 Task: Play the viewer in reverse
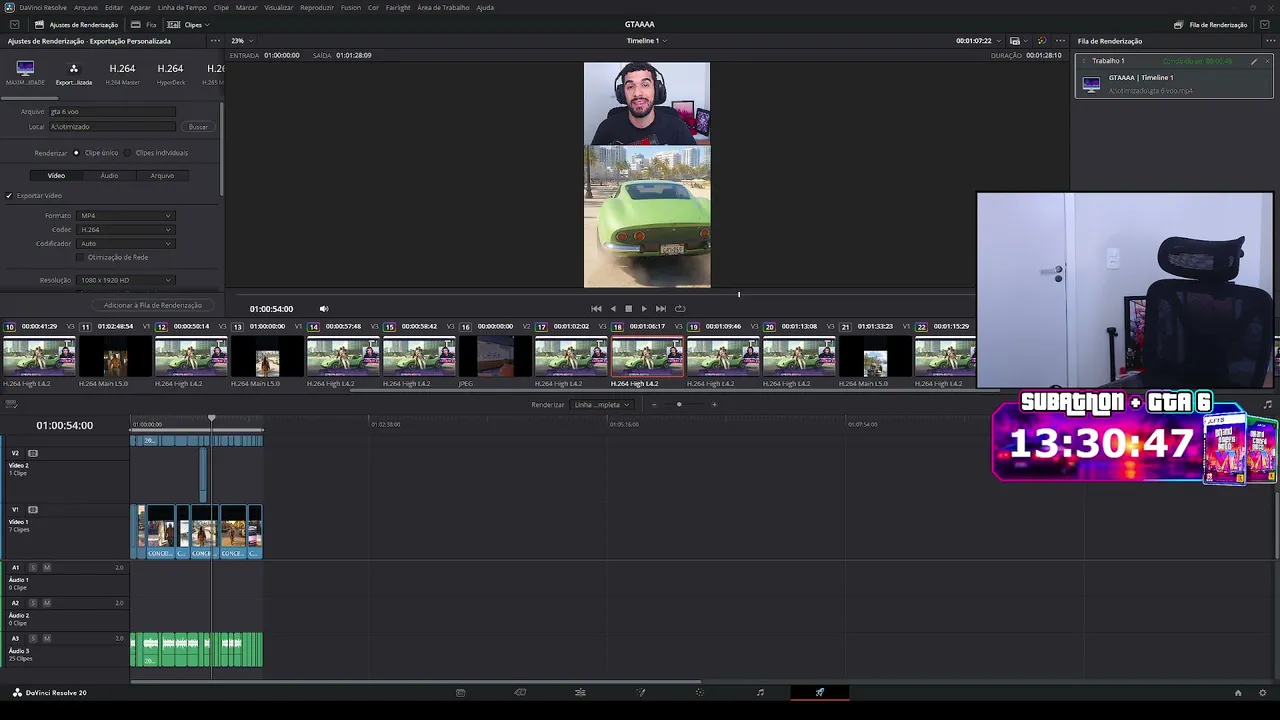click(x=613, y=309)
